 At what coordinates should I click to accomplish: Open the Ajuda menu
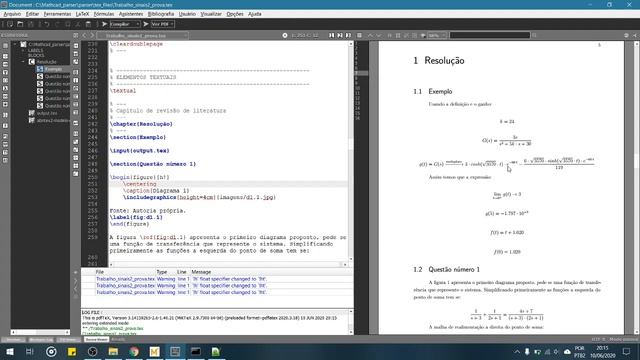(255, 14)
